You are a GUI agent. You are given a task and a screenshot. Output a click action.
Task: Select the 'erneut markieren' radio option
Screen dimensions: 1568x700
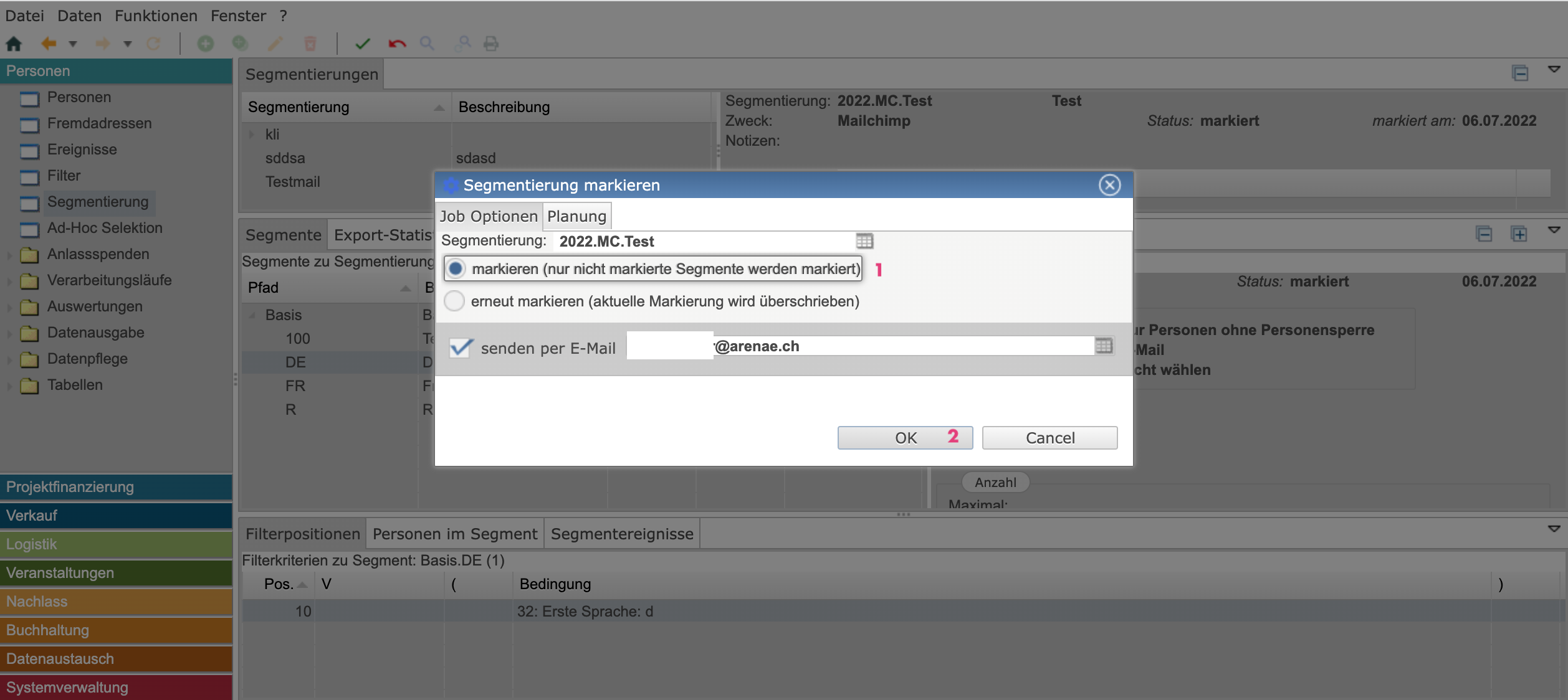[454, 301]
